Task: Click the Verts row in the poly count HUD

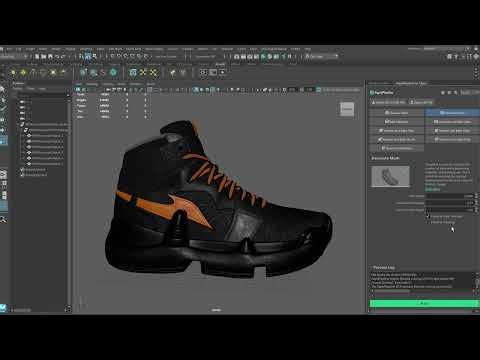Action: point(111,95)
